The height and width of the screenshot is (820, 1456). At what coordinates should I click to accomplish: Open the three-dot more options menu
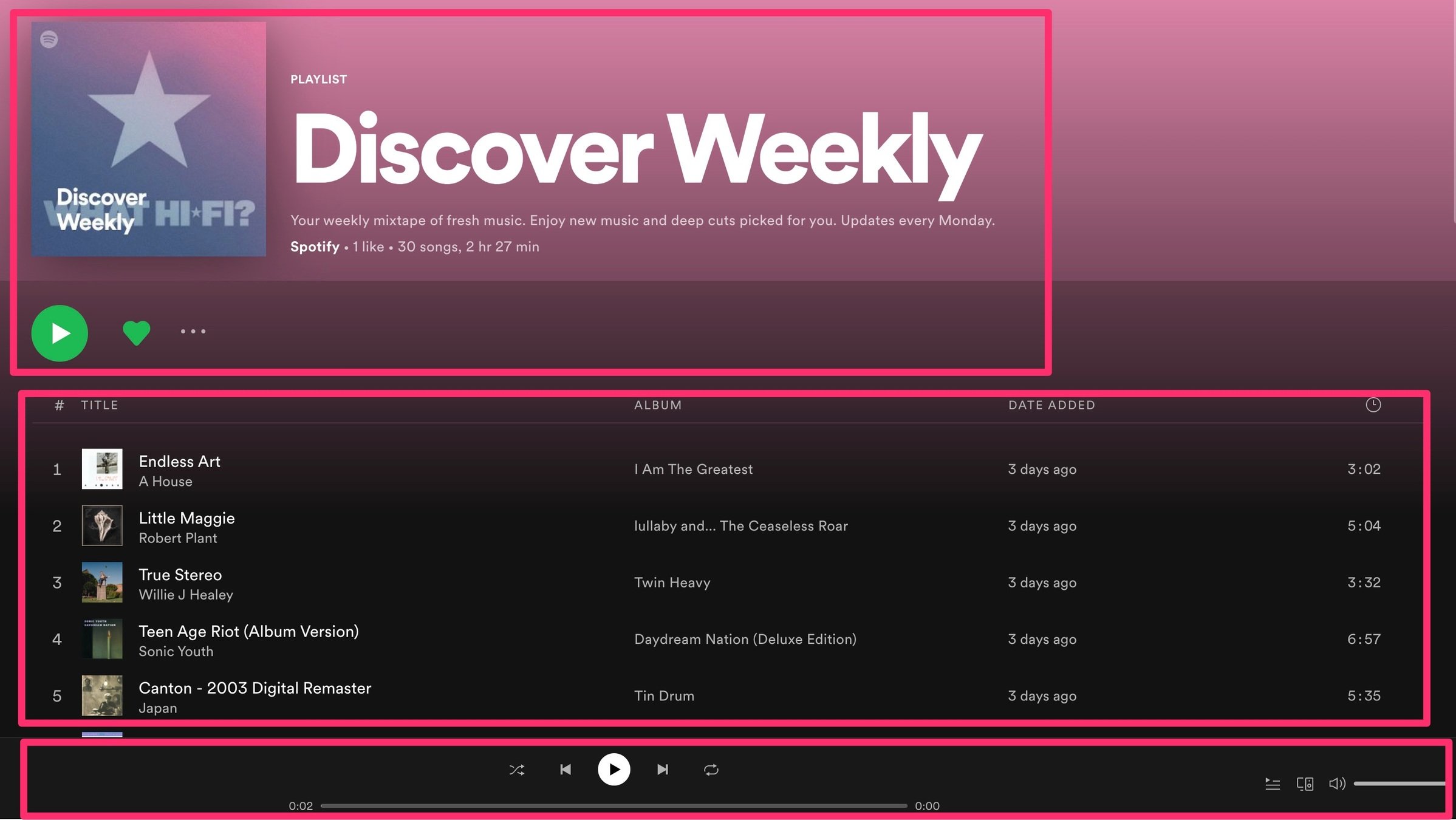pyautogui.click(x=193, y=332)
